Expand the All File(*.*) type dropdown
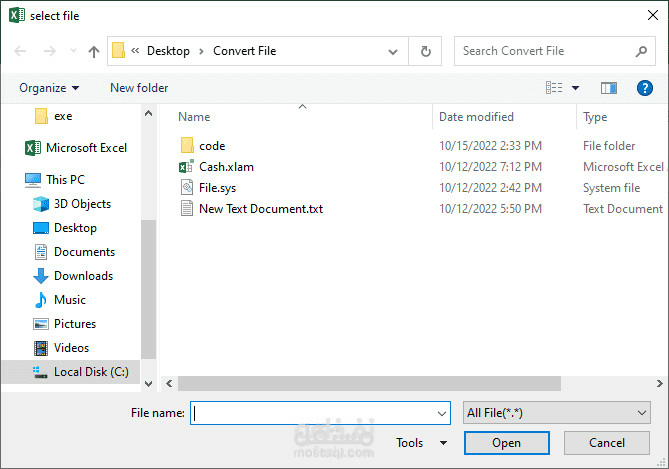 (x=557, y=413)
